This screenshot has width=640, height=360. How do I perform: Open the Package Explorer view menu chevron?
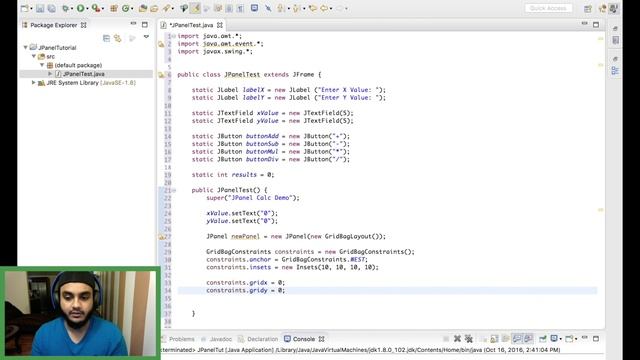click(146, 38)
